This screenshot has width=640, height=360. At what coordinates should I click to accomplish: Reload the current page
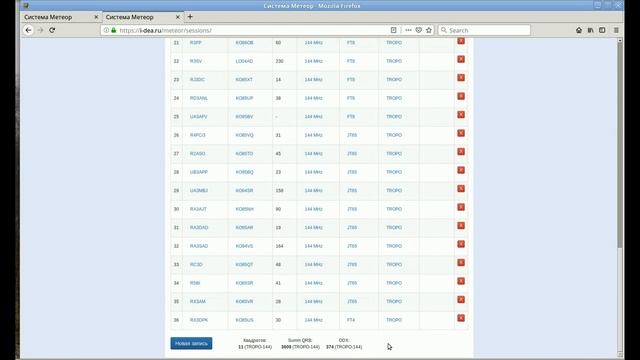click(52, 30)
